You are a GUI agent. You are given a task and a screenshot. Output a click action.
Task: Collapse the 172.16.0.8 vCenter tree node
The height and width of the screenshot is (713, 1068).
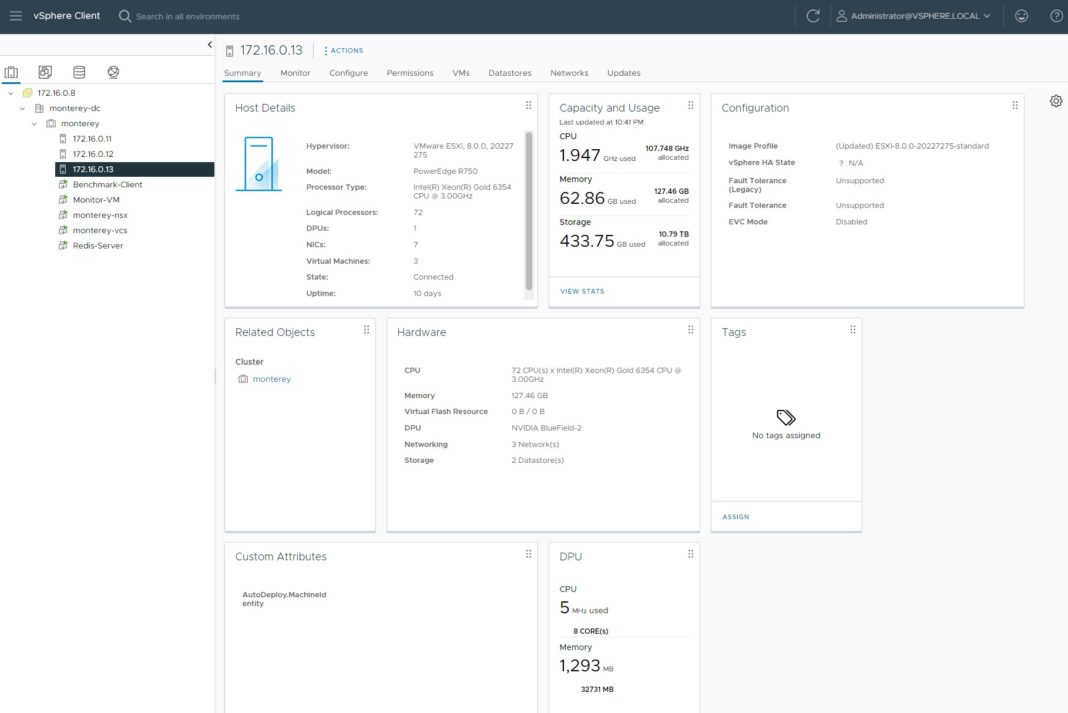(8, 92)
